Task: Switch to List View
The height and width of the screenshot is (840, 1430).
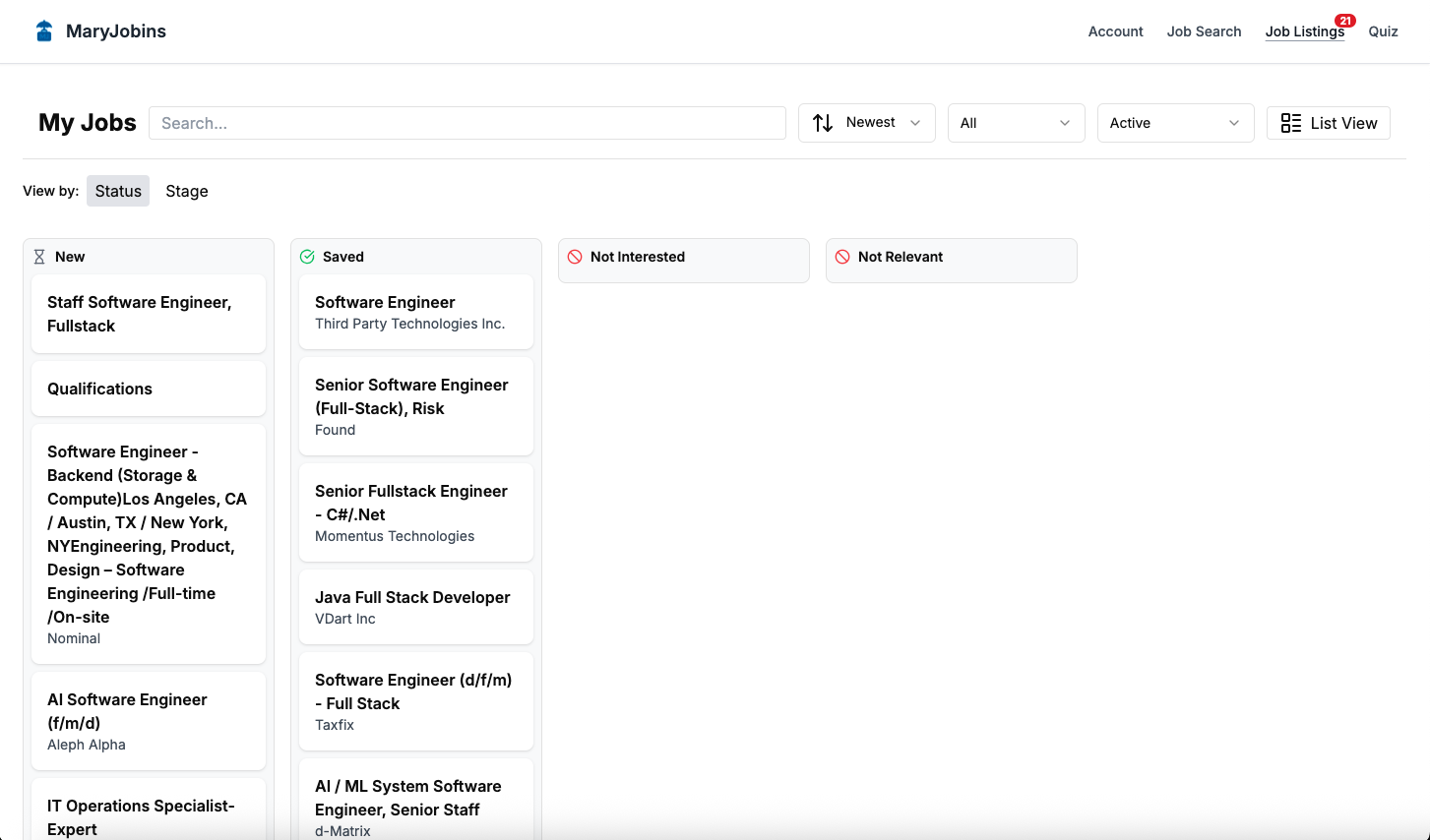Action: pos(1329,123)
